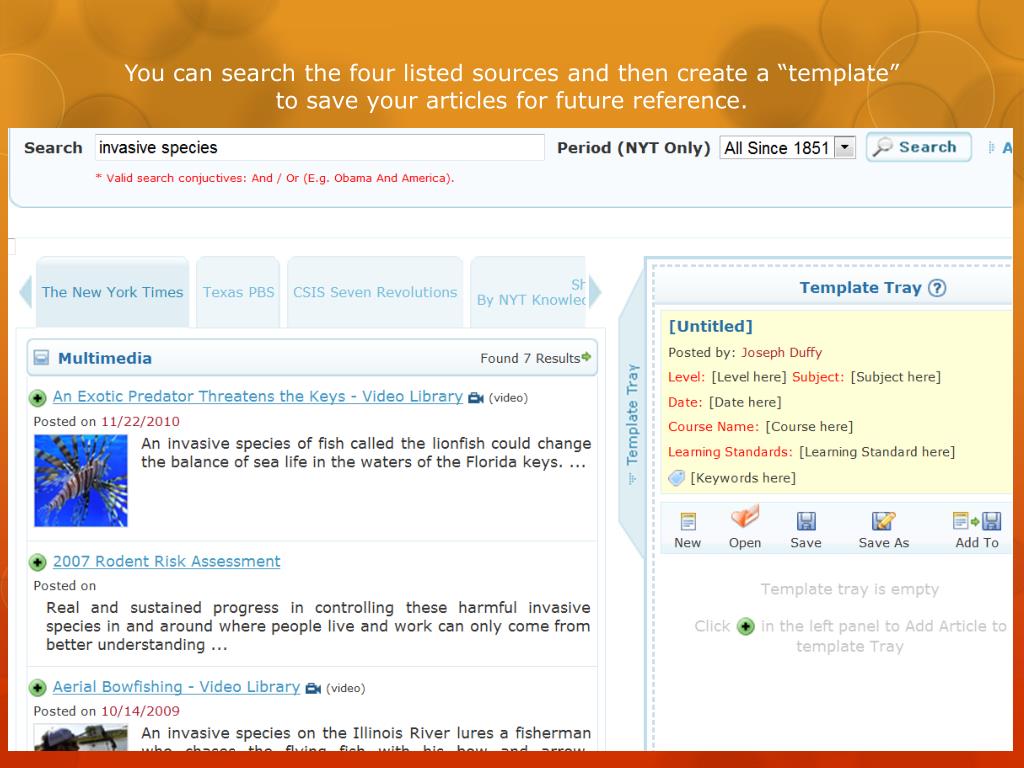Edit the [Course here] field
This screenshot has height=768, width=1024.
809,427
